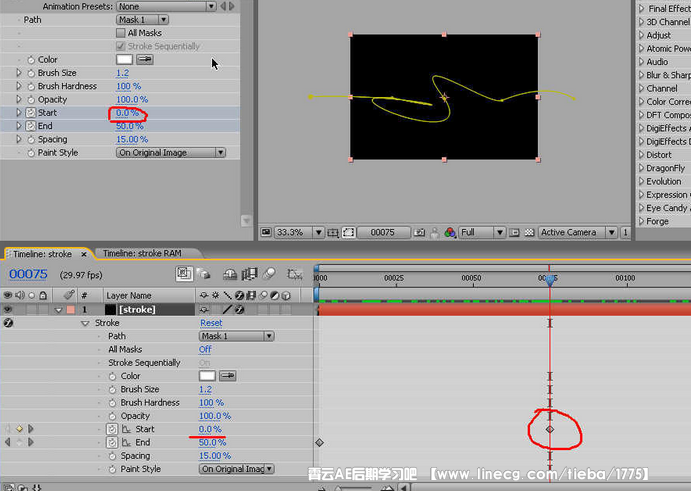Screen dimensions: 691x491
Task: Click the End 50.0% value in Effect Controls
Action: tap(130, 126)
